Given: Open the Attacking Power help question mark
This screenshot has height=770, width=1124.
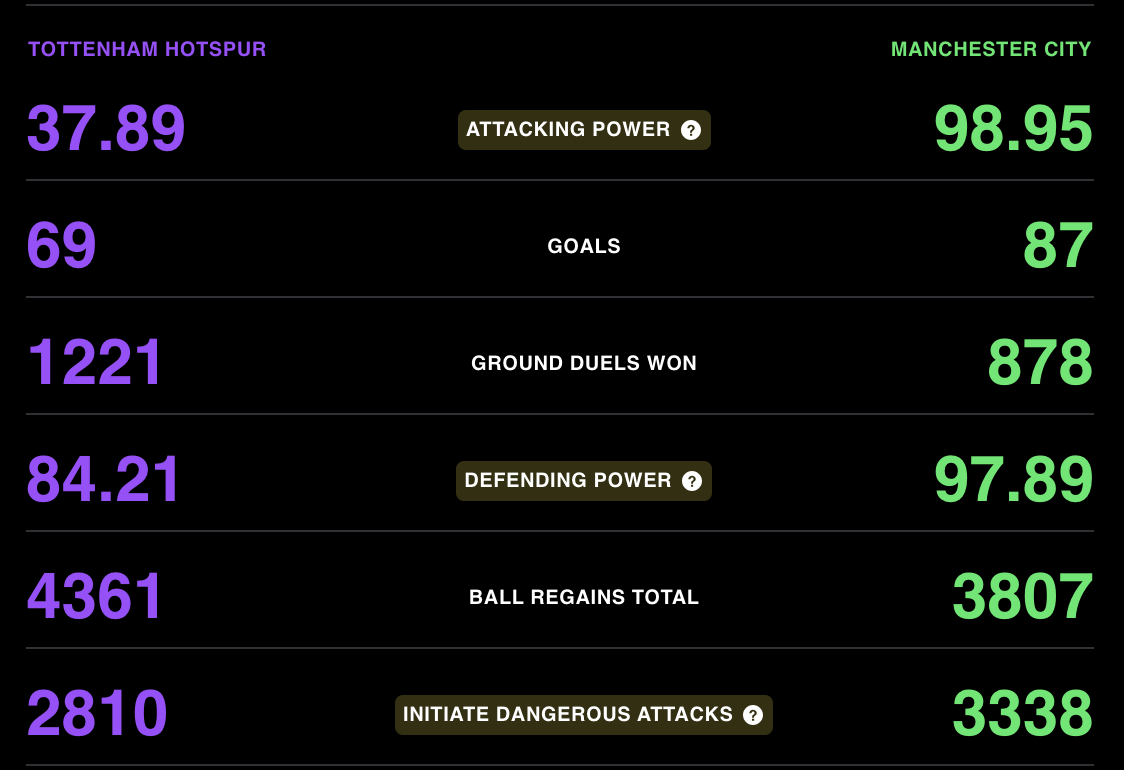Looking at the screenshot, I should coord(690,130).
